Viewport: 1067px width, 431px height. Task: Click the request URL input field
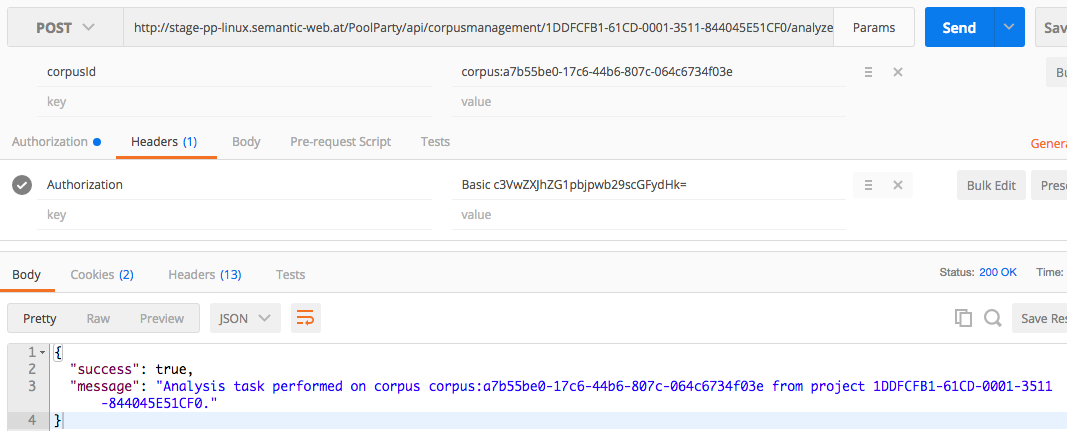480,28
